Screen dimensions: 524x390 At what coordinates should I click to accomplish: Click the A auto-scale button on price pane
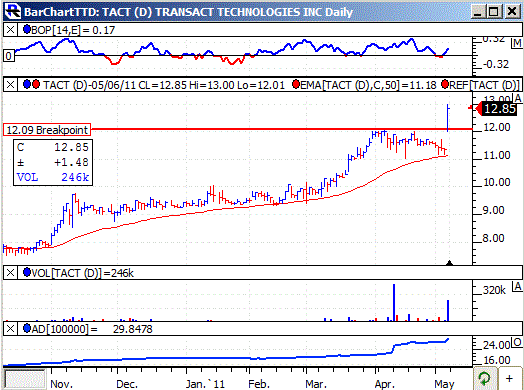coord(518,98)
